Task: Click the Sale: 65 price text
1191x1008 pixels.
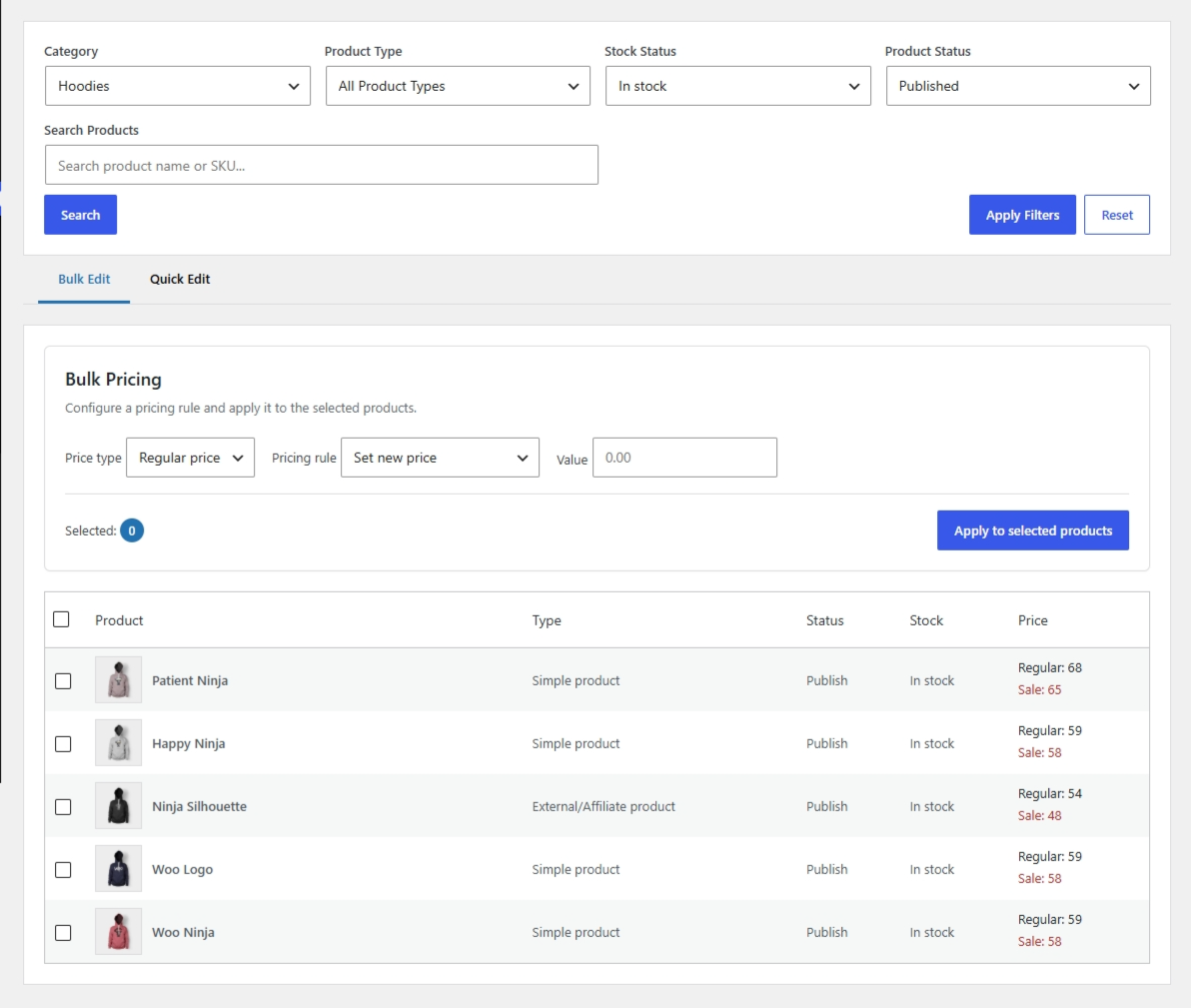Action: 1039,689
